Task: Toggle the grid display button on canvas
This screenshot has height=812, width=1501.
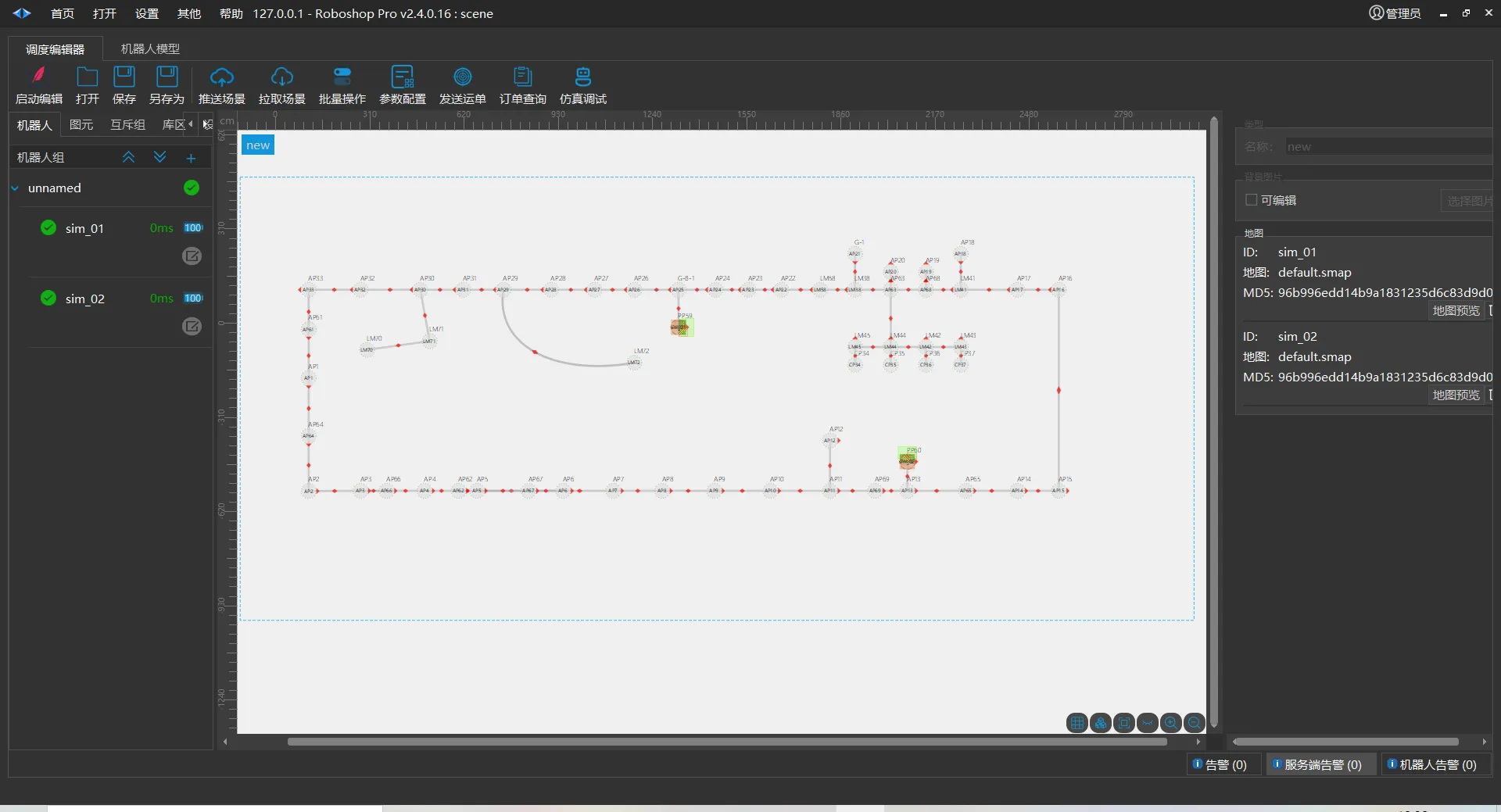Action: point(1077,723)
